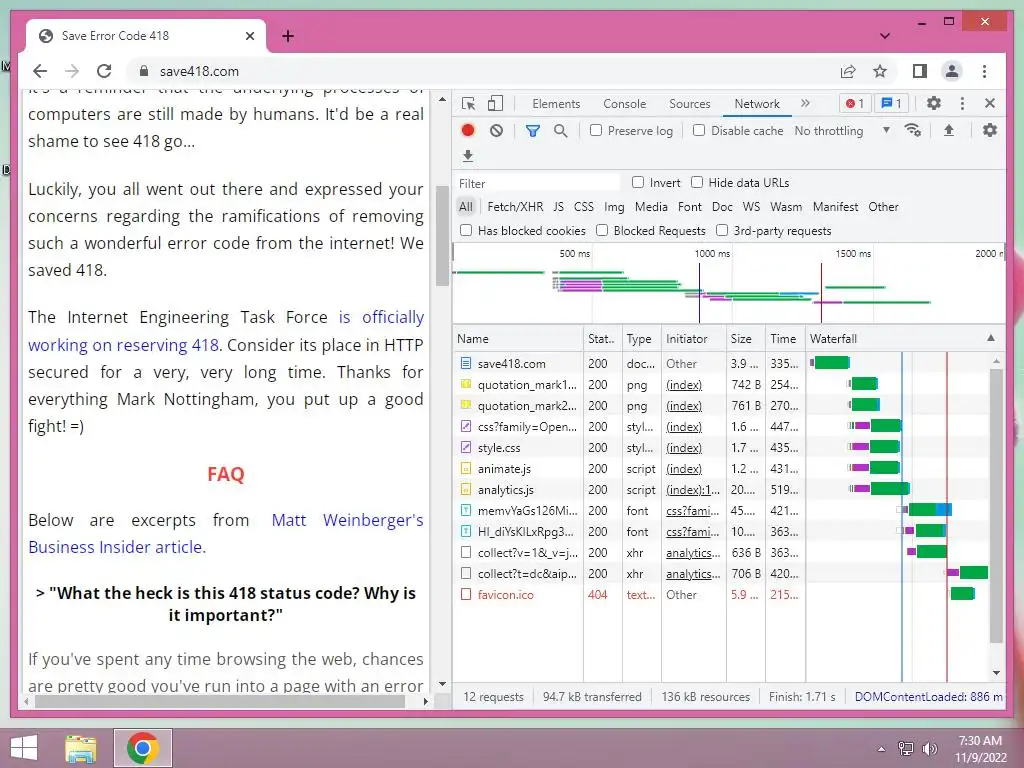Viewport: 1024px width, 768px height.
Task: Filter requests by Img type
Action: point(614,206)
